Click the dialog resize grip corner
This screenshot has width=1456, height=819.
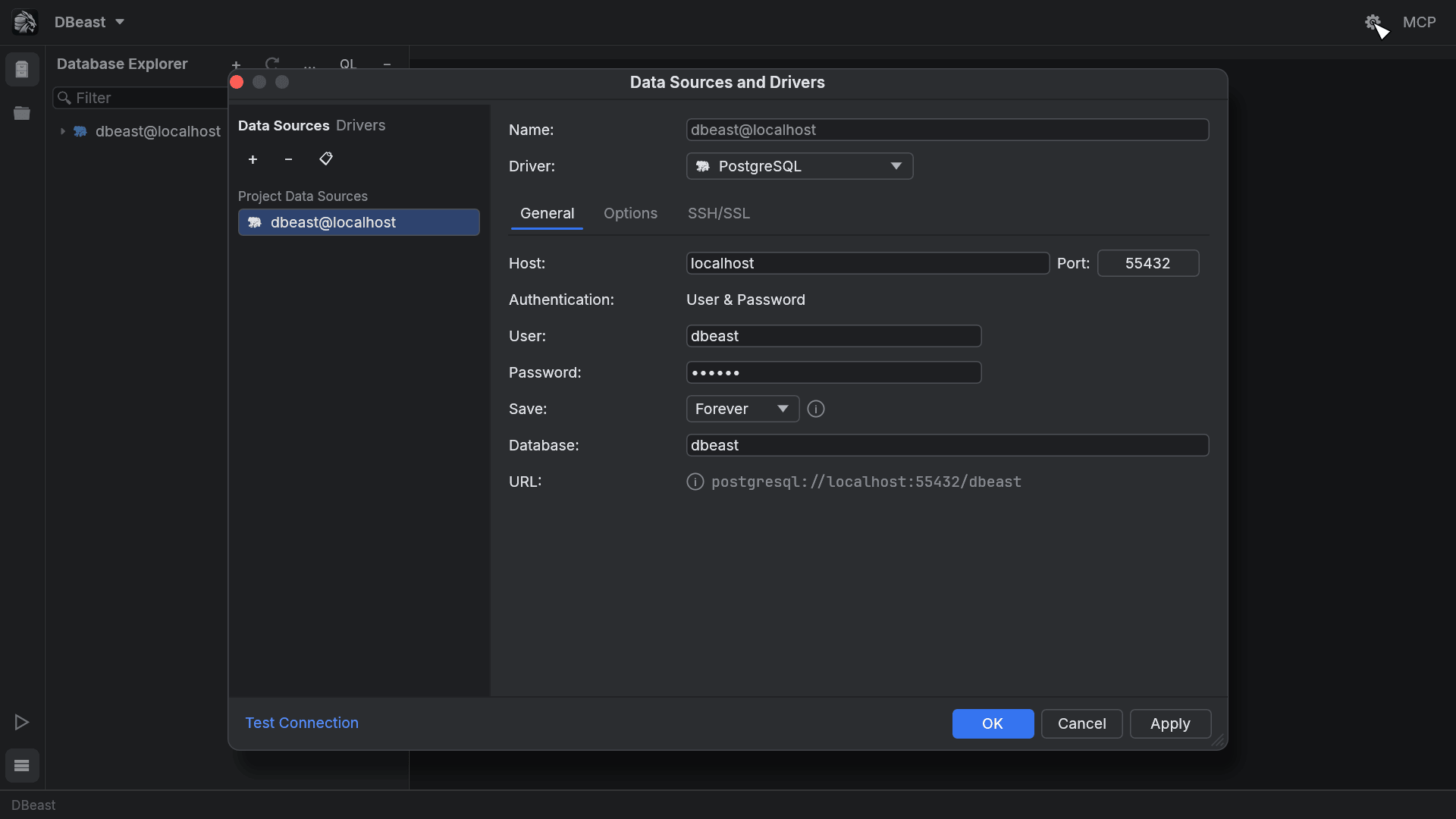pyautogui.click(x=1219, y=741)
